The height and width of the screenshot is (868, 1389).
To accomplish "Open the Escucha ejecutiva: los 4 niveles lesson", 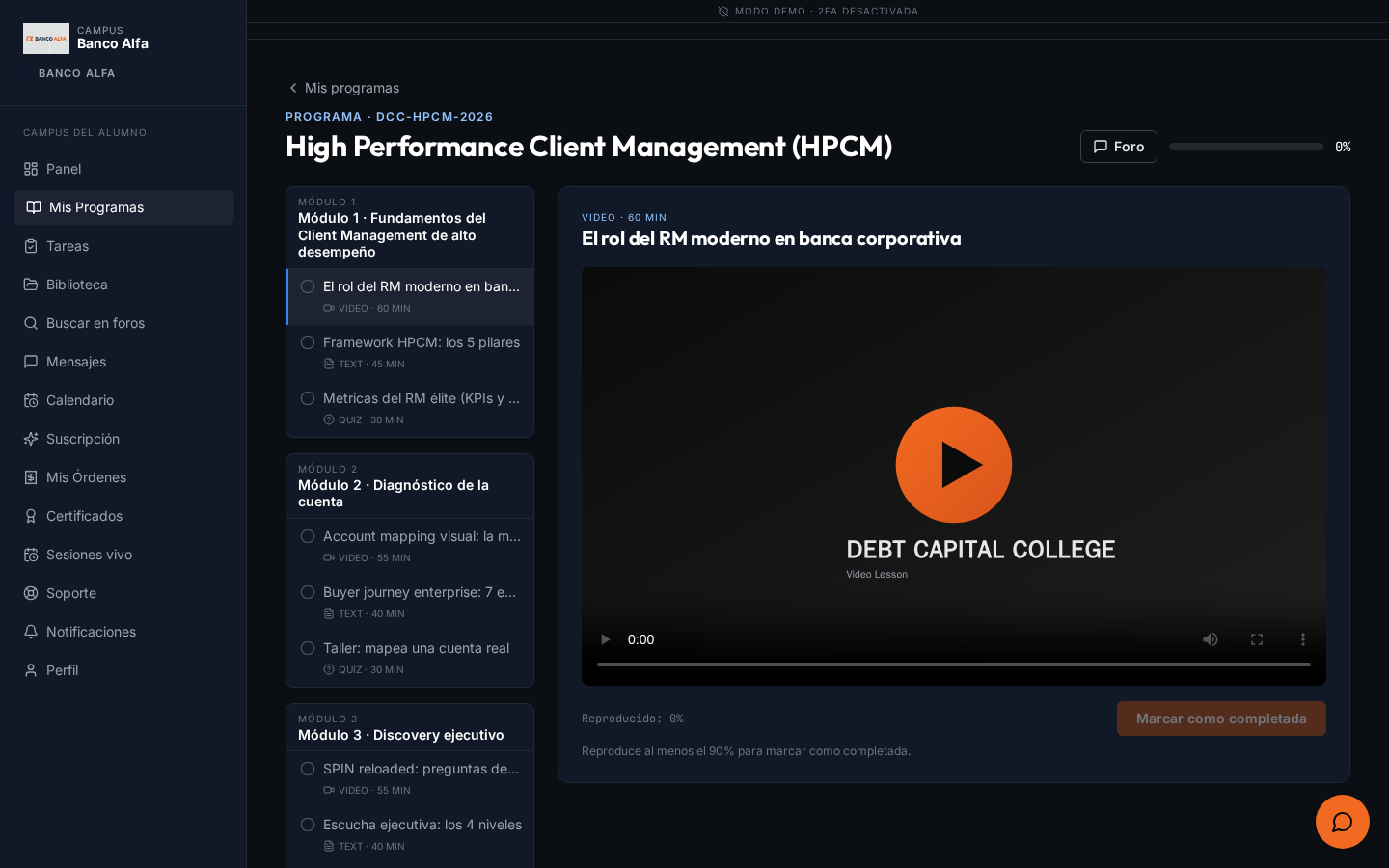I will click(x=410, y=834).
